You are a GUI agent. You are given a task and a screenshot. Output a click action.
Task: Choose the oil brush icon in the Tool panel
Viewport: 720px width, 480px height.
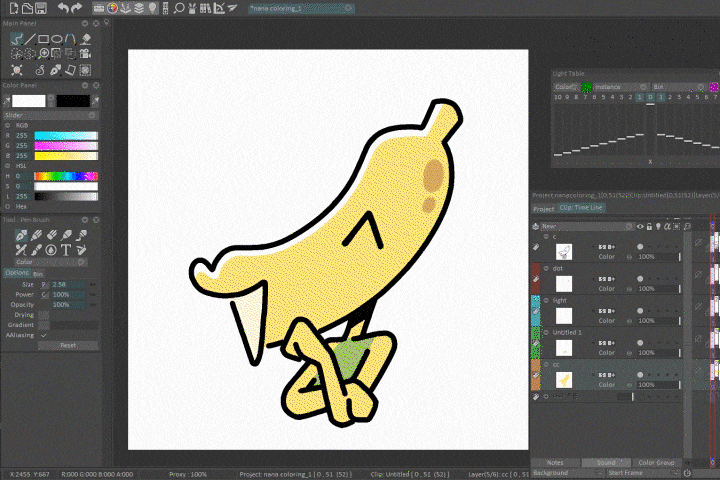(36, 250)
